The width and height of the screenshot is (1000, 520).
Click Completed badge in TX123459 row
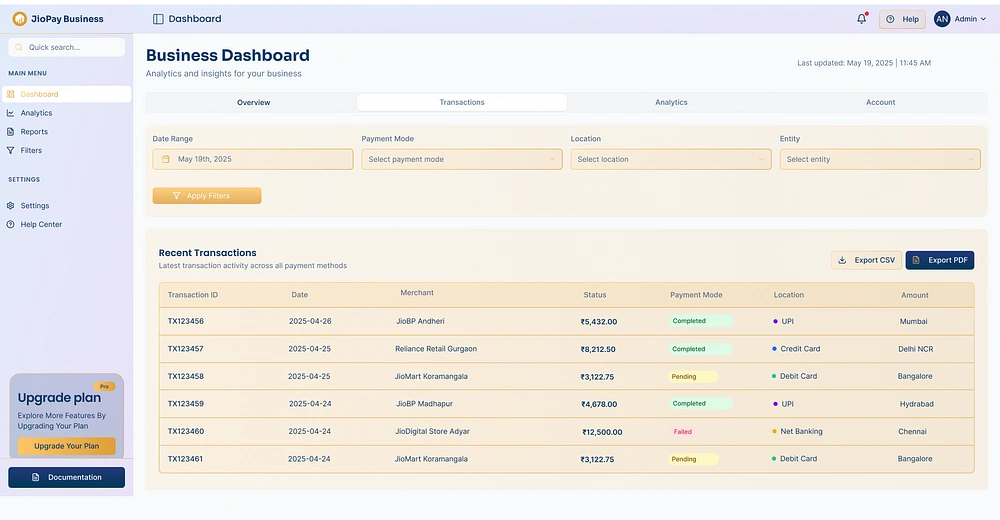(x=700, y=404)
